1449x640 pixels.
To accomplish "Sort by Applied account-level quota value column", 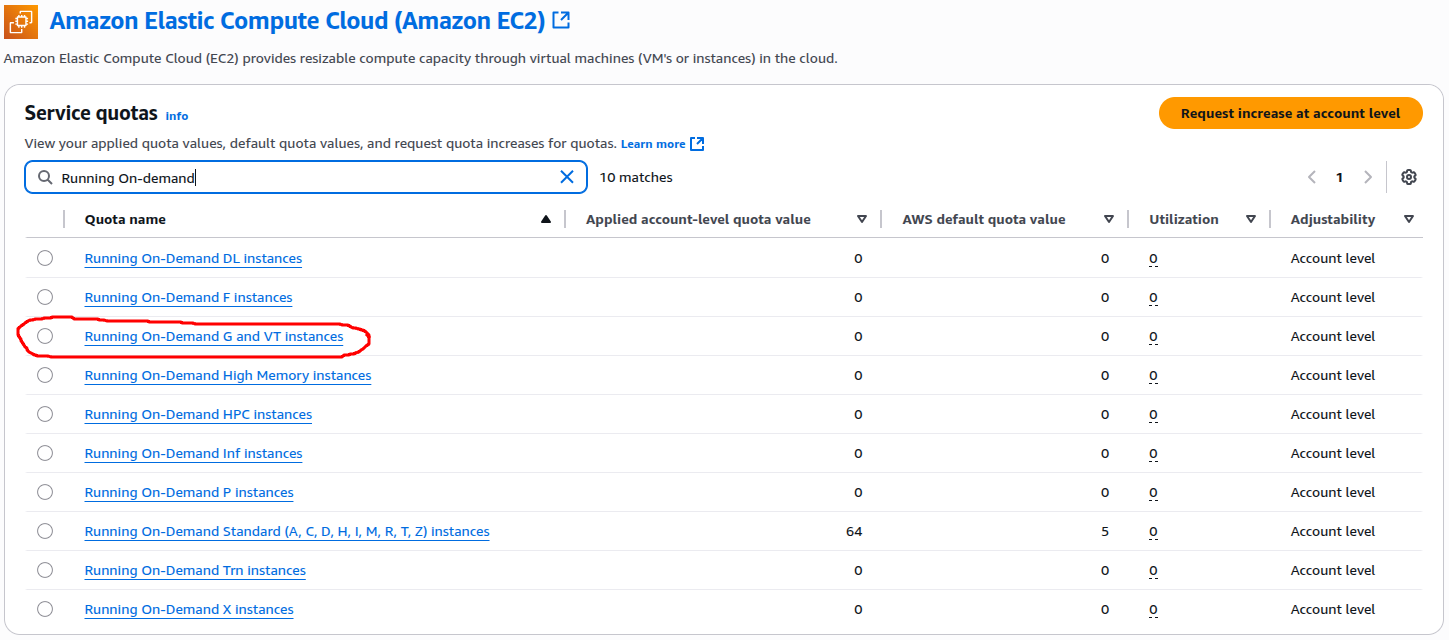I will [x=862, y=220].
